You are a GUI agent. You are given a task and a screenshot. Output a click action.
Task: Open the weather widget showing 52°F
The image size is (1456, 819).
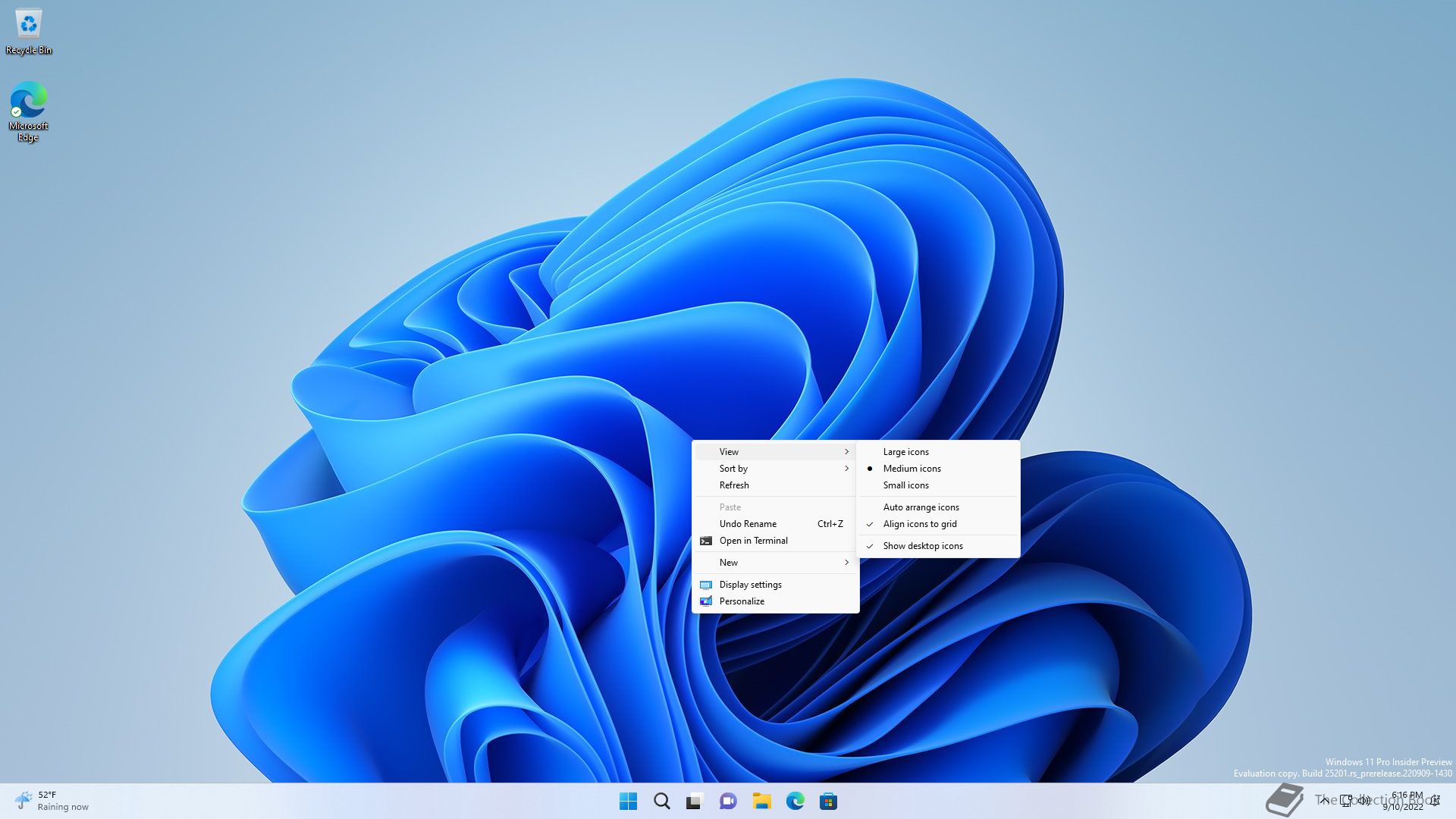(x=52, y=801)
